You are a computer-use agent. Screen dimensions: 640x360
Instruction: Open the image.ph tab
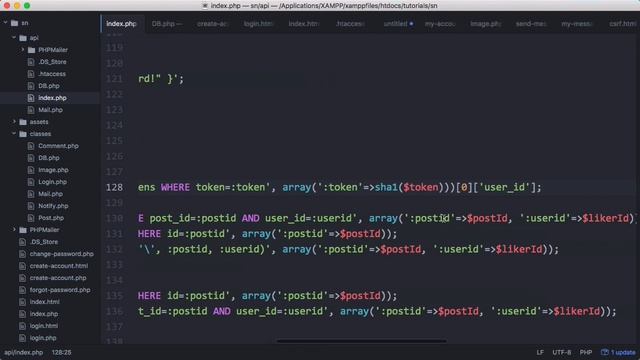[x=486, y=24]
